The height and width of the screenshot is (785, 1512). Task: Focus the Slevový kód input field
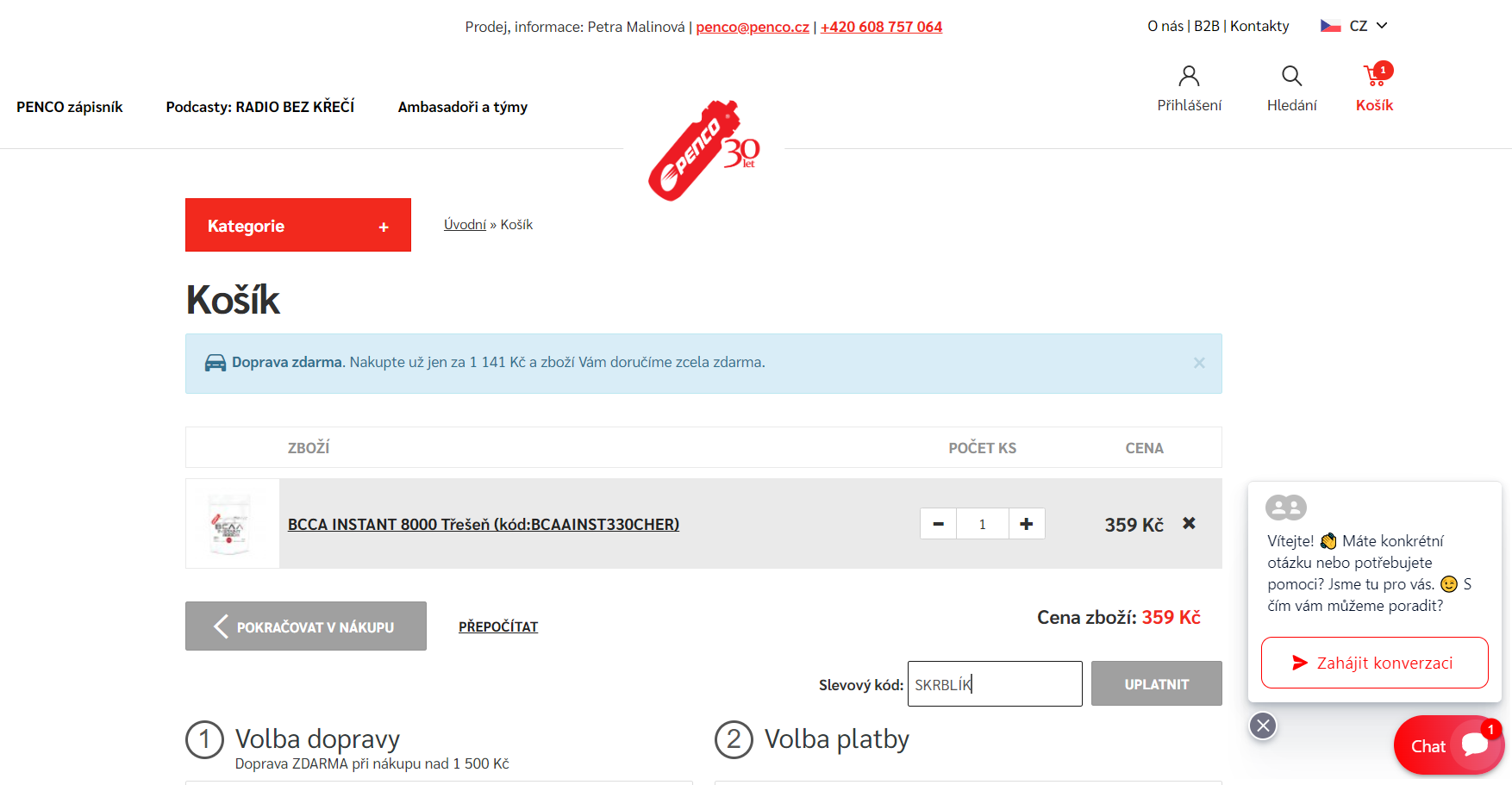click(x=995, y=684)
